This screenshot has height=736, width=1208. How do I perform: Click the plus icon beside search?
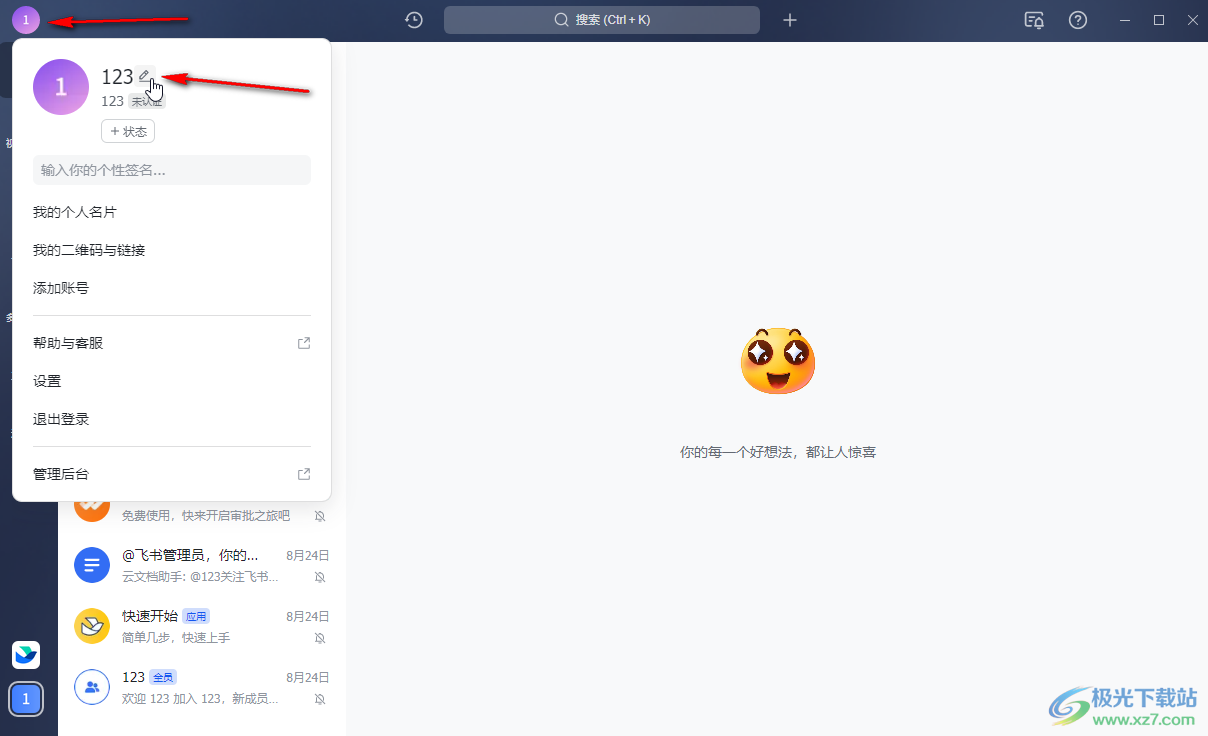790,20
